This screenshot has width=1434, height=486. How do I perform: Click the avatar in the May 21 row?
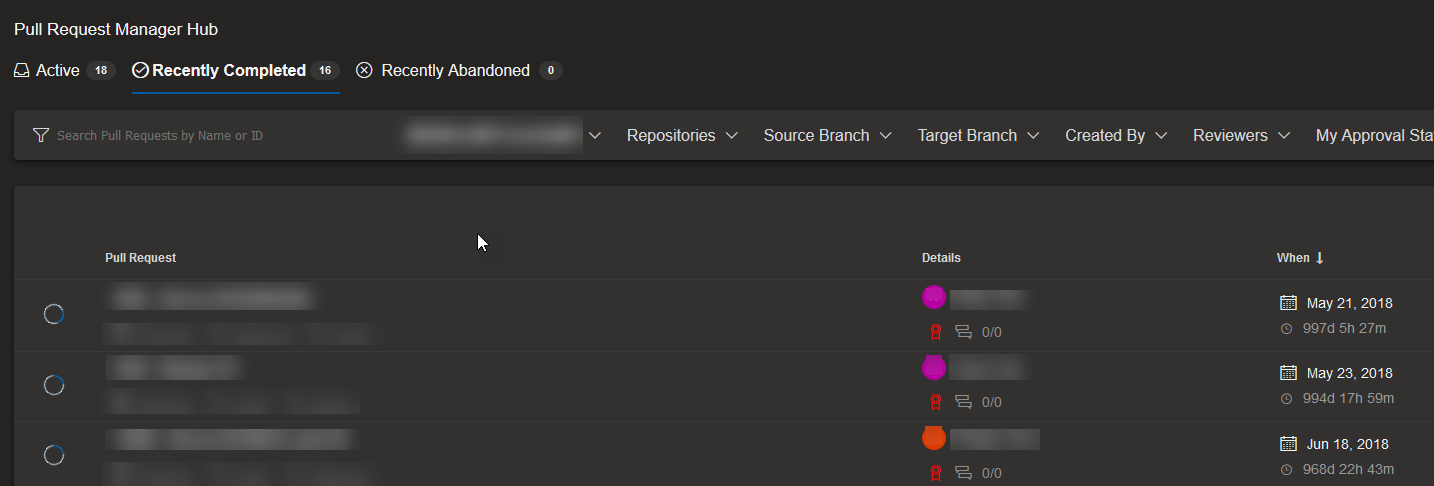934,297
